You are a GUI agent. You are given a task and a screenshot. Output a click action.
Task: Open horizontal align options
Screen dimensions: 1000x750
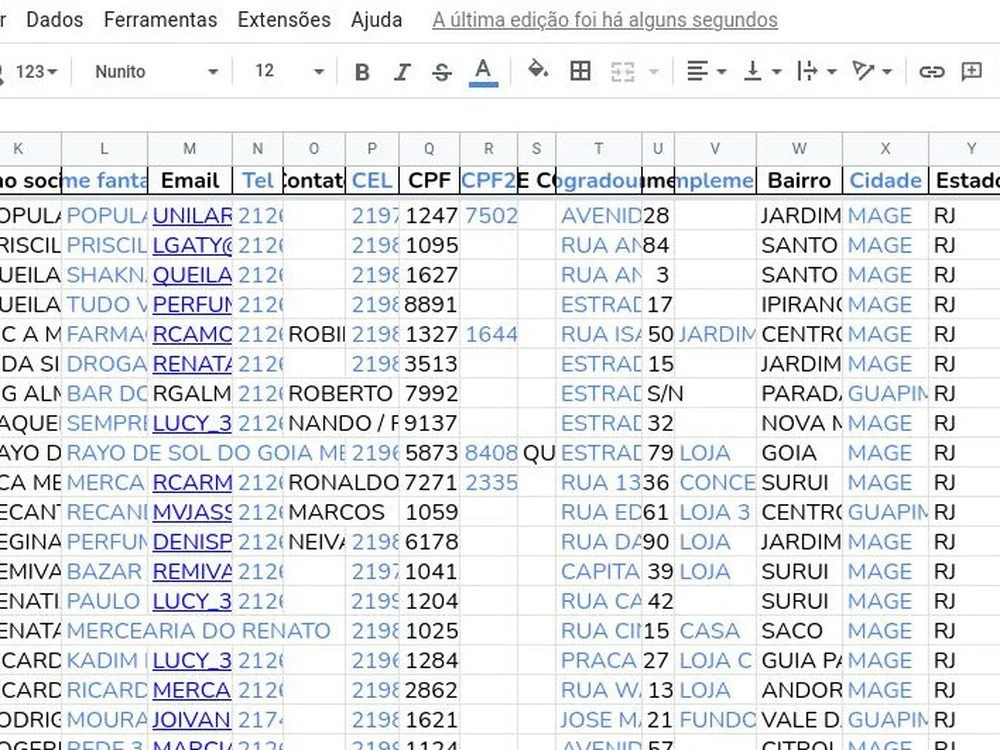(697, 71)
